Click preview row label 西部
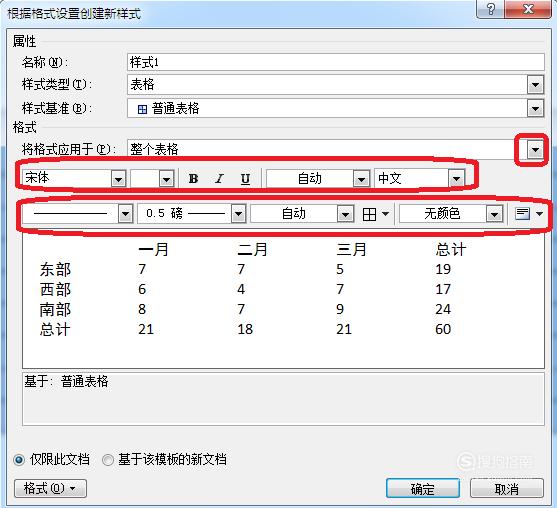557x508 pixels. (55, 290)
